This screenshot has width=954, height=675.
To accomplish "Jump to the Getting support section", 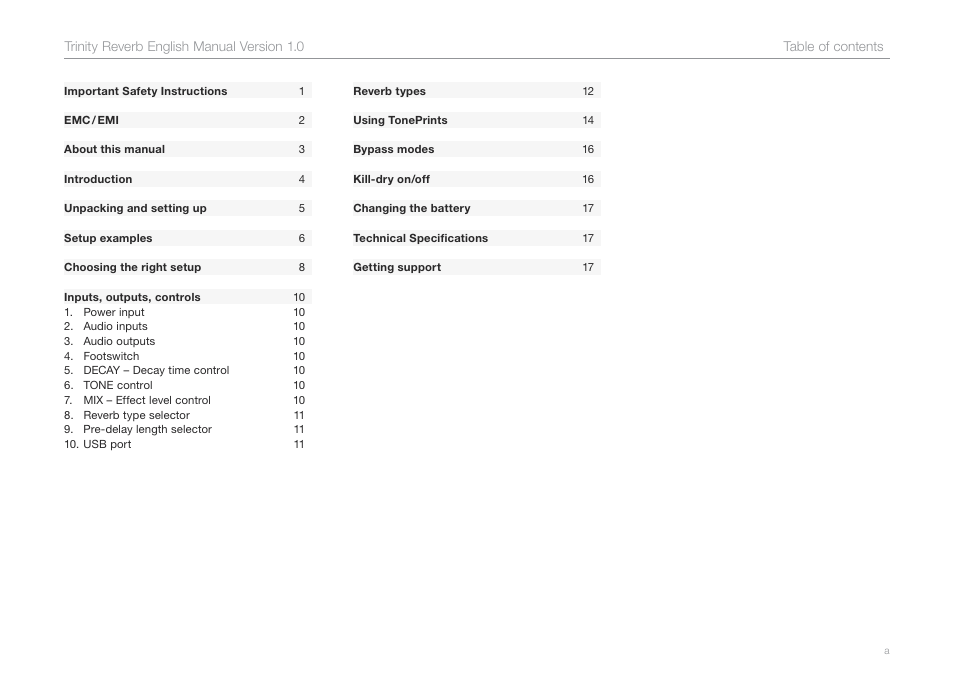I will pyautogui.click(x=477, y=267).
